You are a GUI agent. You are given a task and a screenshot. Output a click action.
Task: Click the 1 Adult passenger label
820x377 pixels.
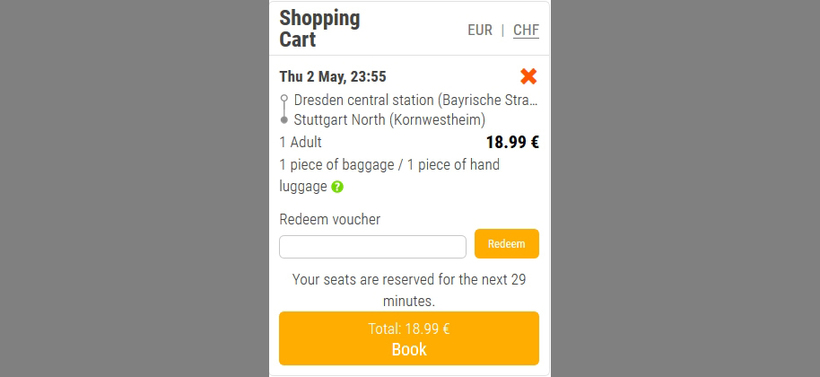(301, 142)
